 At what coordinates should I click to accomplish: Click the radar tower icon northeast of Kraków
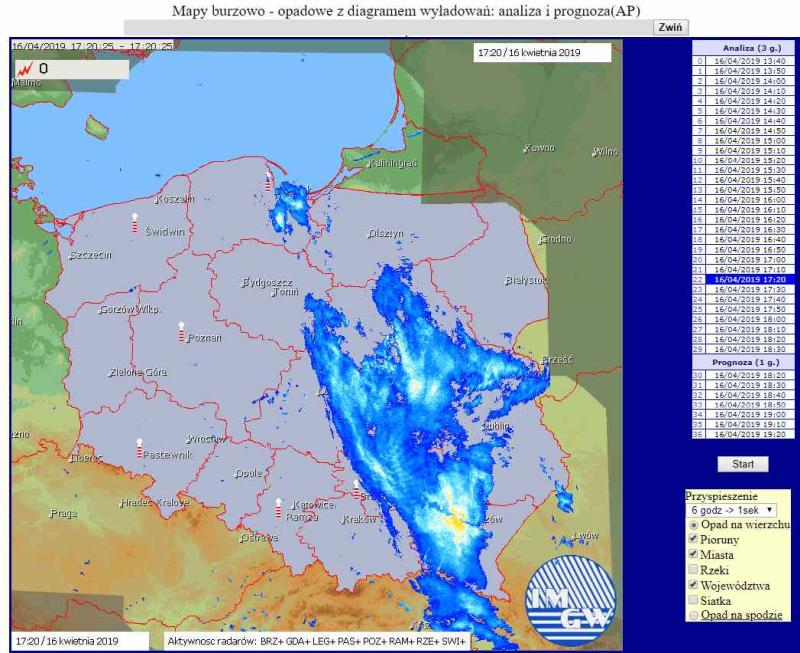pyautogui.click(x=356, y=488)
